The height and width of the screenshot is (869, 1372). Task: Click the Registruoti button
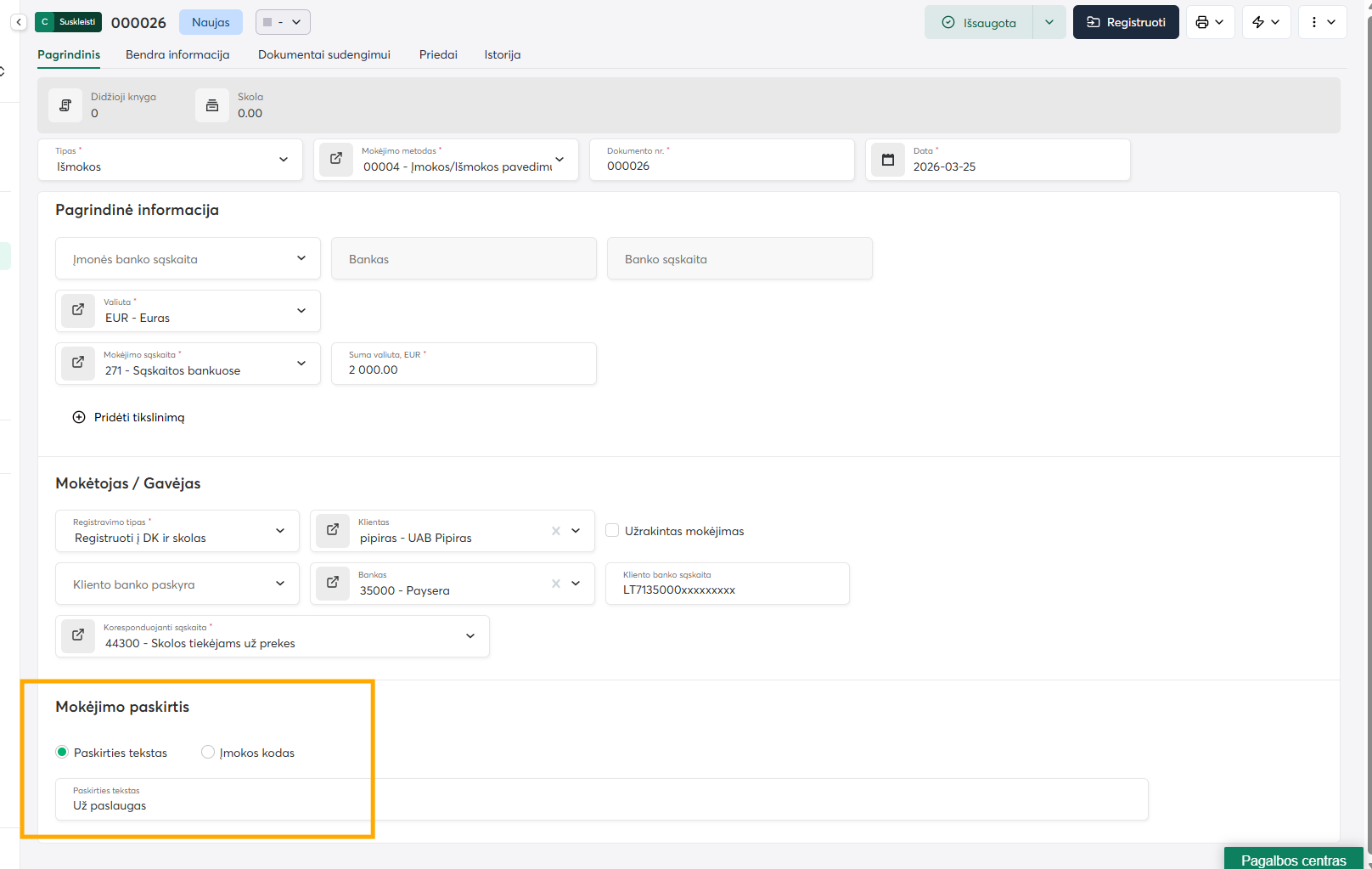pos(1125,22)
